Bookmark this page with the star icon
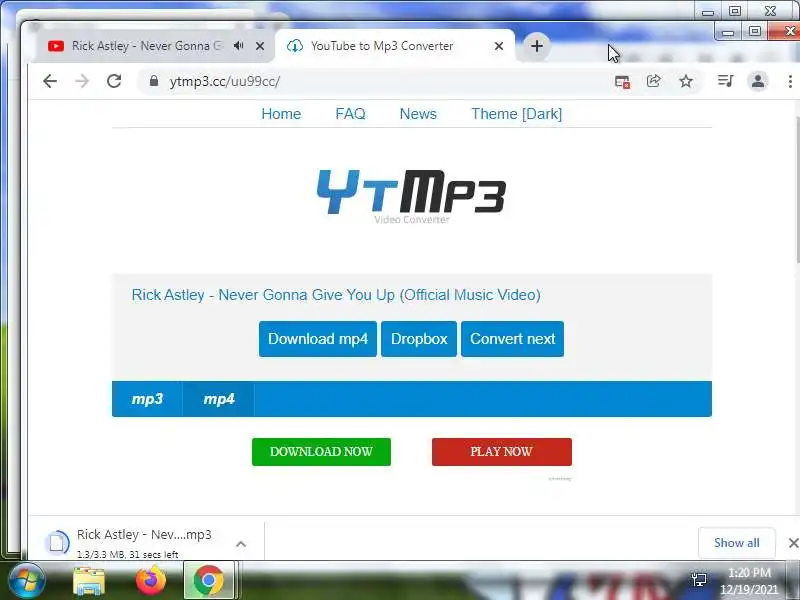Viewport: 800px width, 600px height. [686, 81]
